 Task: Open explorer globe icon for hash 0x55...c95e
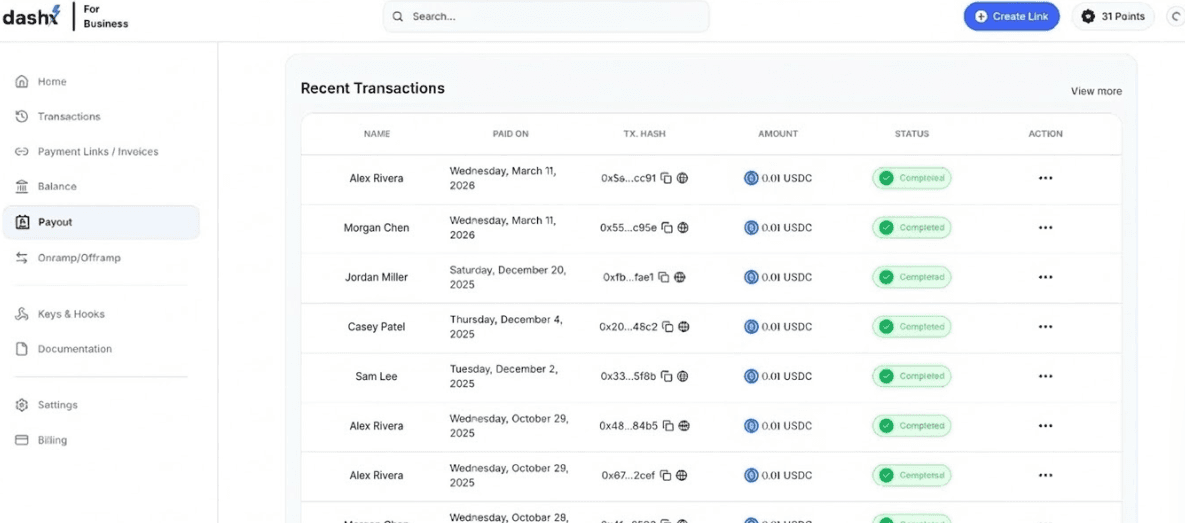683,228
